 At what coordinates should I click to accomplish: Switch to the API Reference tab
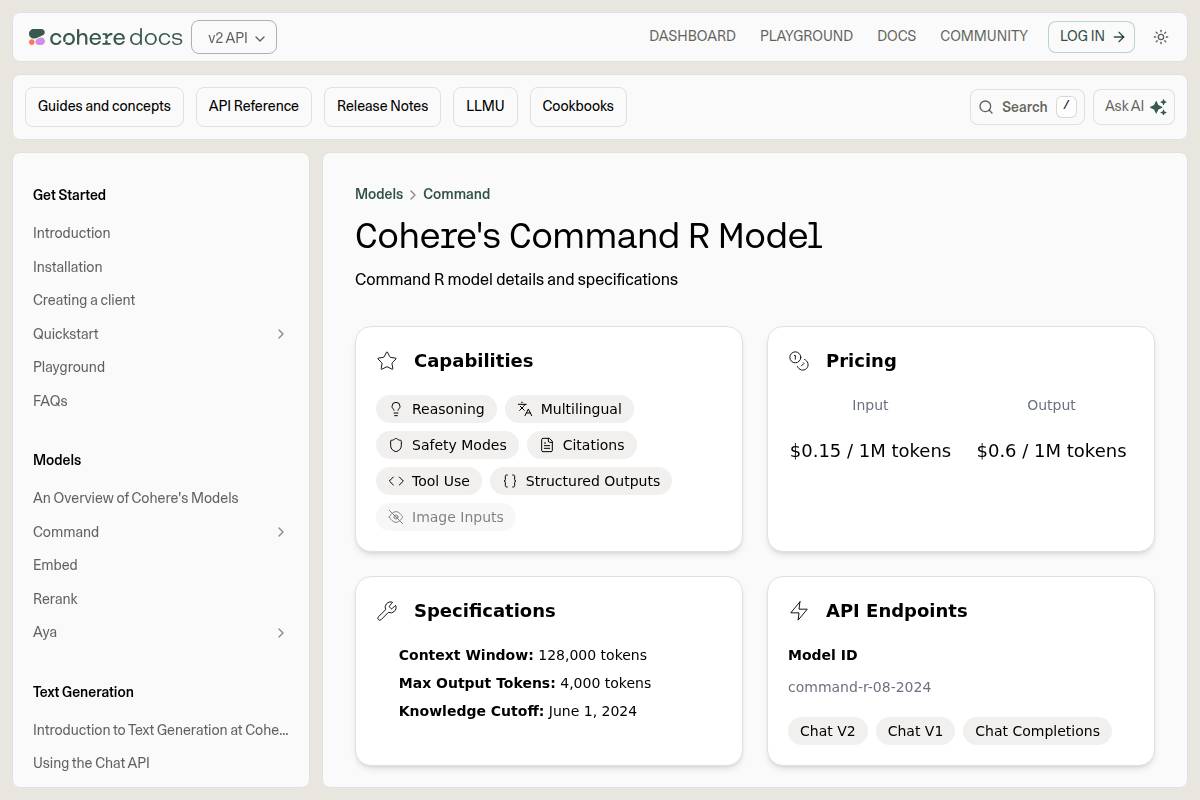click(253, 106)
